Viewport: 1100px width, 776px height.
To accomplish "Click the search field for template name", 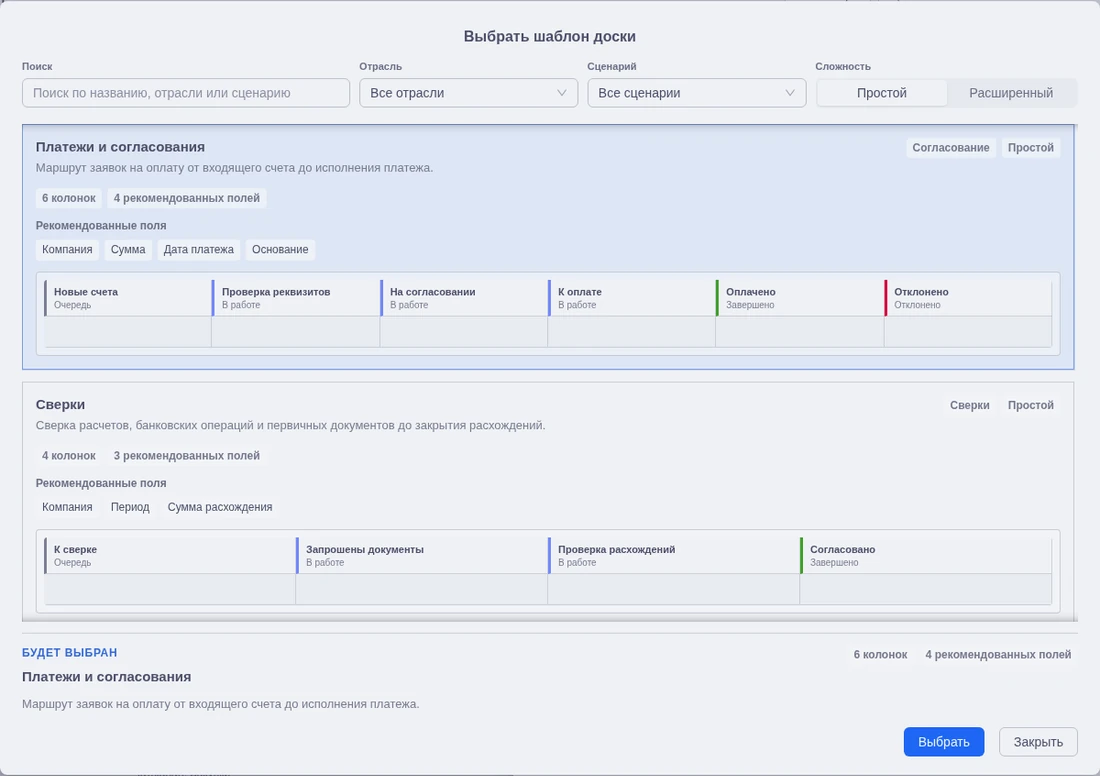I will pos(186,93).
